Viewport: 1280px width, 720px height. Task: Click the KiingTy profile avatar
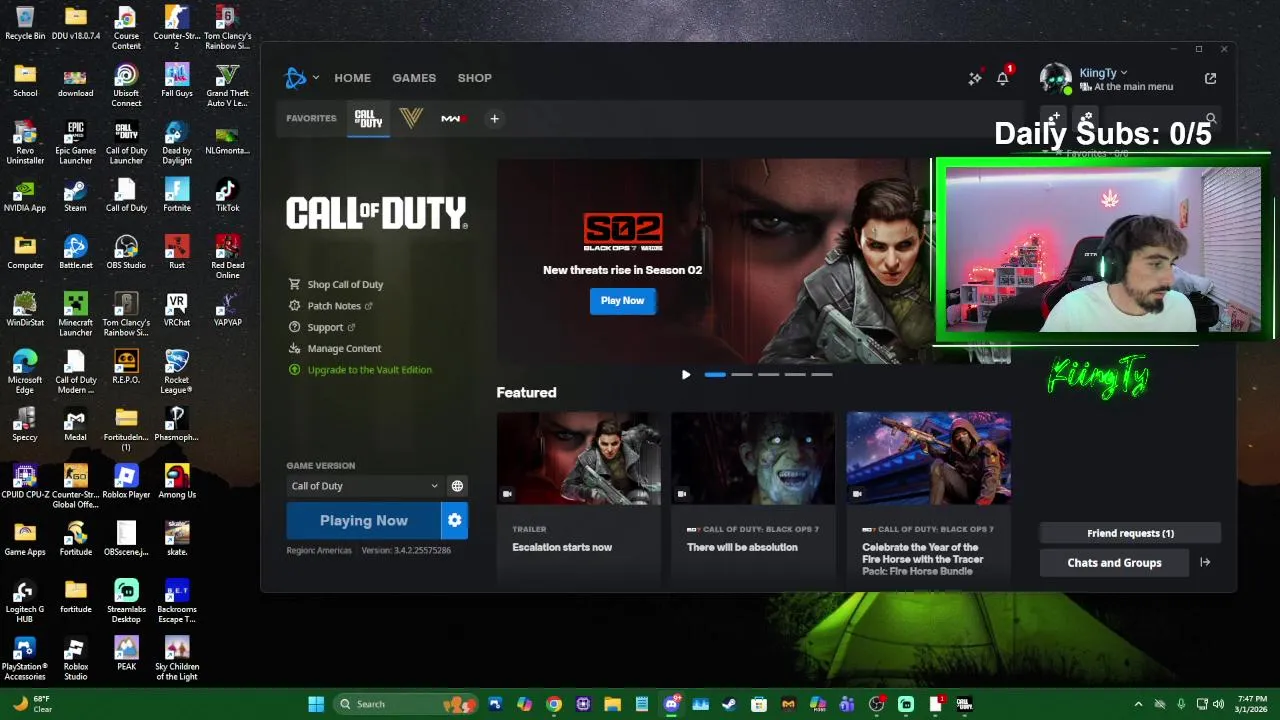pos(1055,78)
